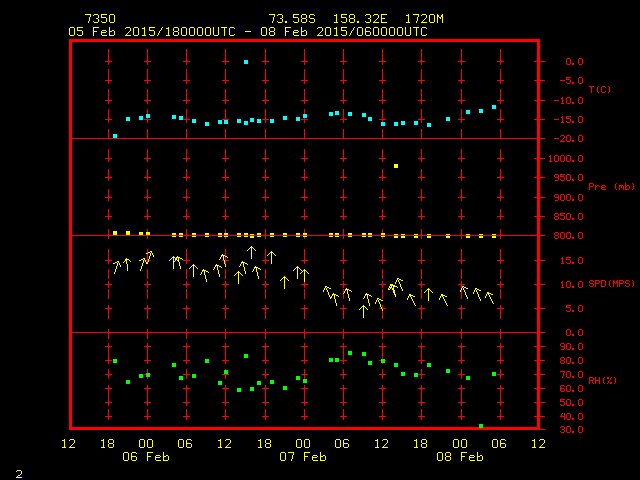Click the rightmost green humidity point near 70%
This screenshot has height=480, width=640.
tap(494, 374)
